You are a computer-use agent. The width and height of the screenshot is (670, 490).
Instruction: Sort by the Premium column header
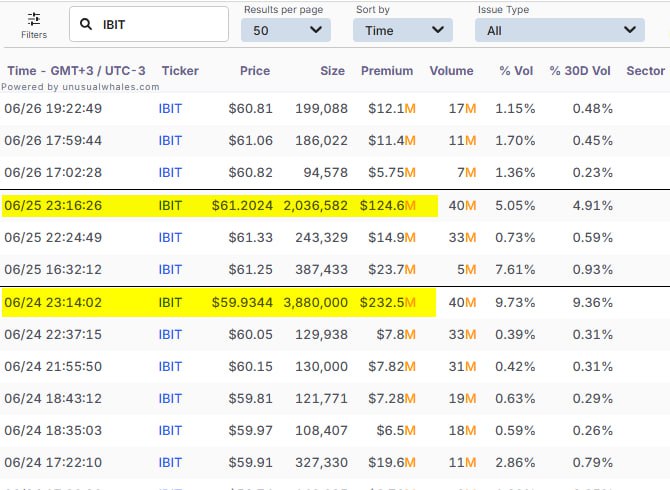point(387,70)
